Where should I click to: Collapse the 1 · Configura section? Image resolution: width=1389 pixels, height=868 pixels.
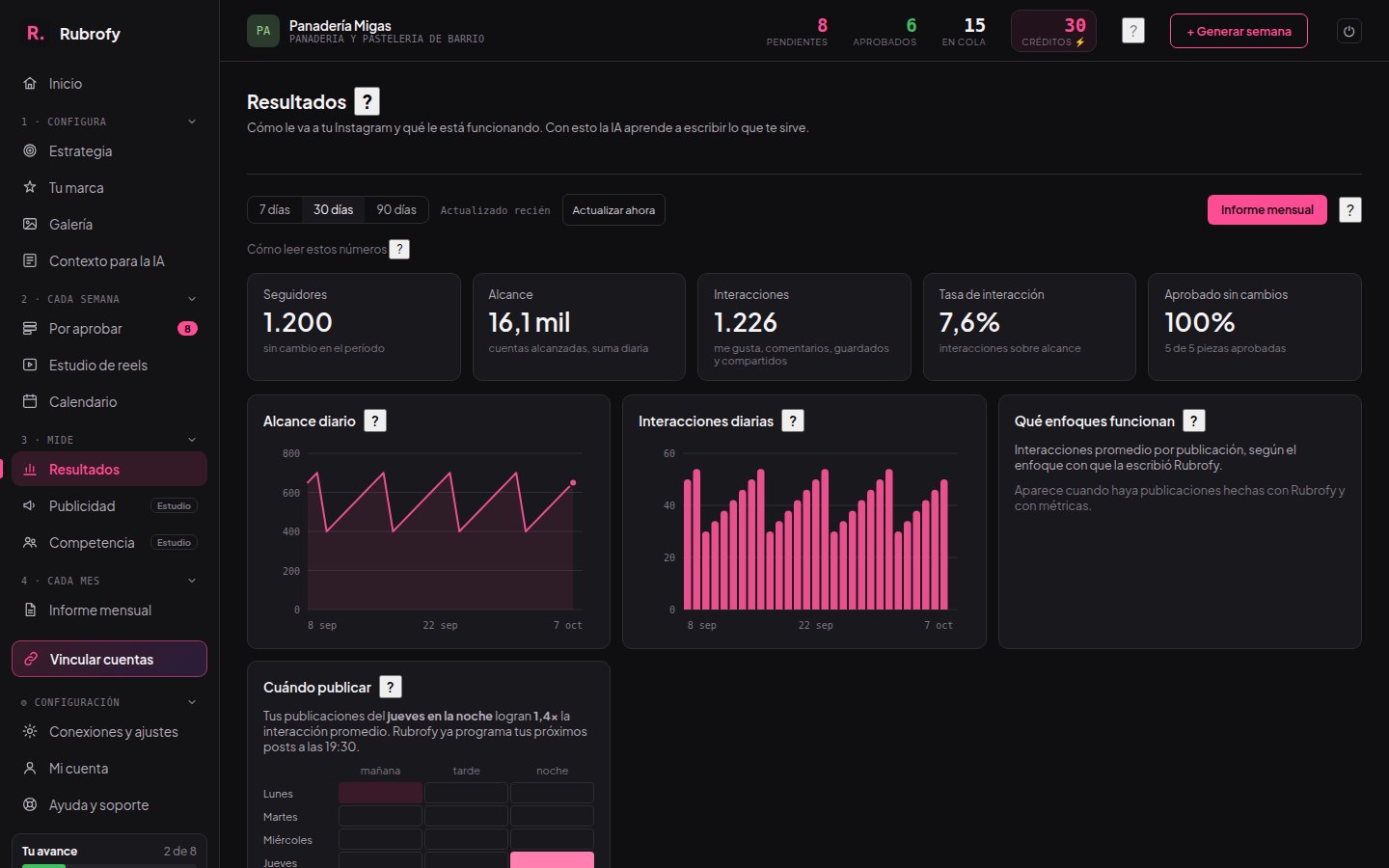point(192,122)
